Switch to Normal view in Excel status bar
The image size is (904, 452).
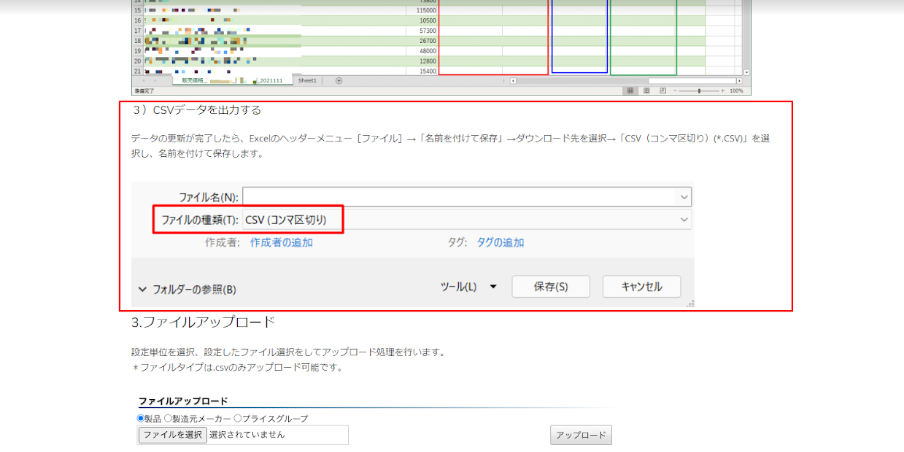coord(631,90)
